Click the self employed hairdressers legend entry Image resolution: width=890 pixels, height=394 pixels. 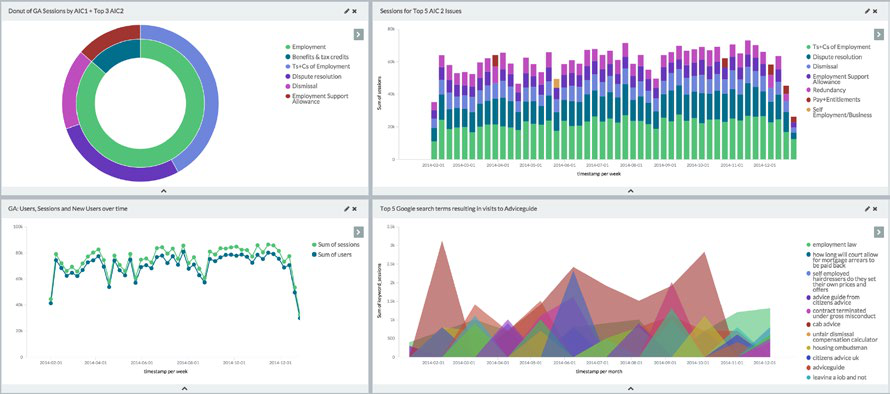842,281
